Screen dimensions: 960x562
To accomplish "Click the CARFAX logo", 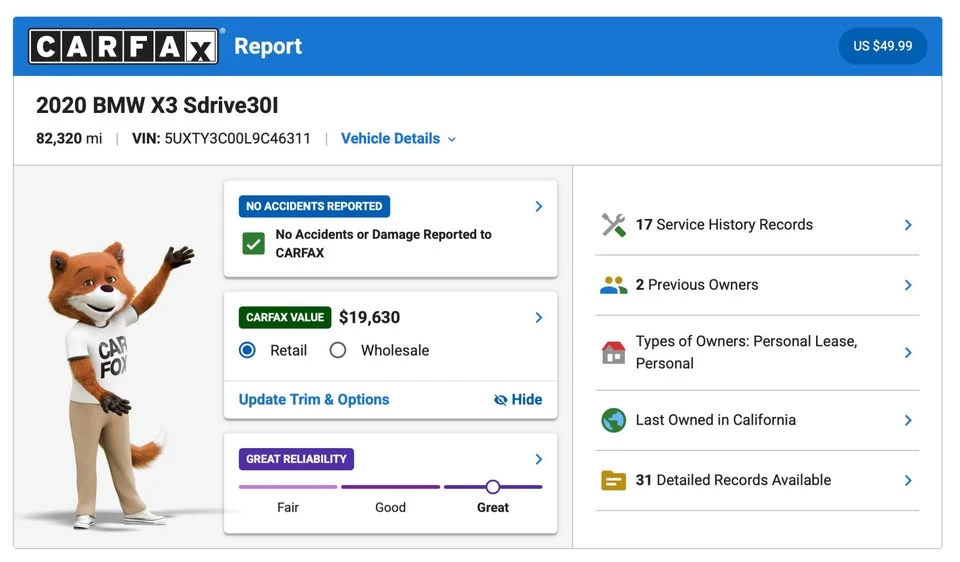I will tap(123, 46).
